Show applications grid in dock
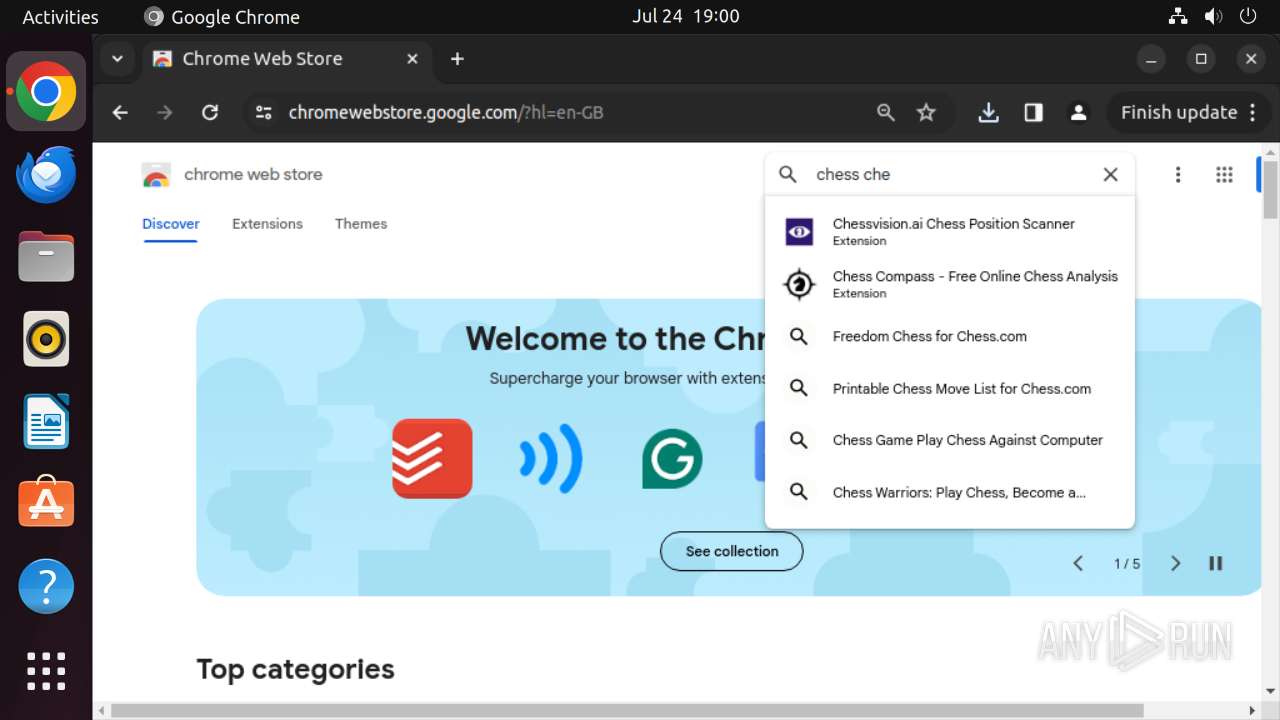The height and width of the screenshot is (720, 1280). pos(46,670)
